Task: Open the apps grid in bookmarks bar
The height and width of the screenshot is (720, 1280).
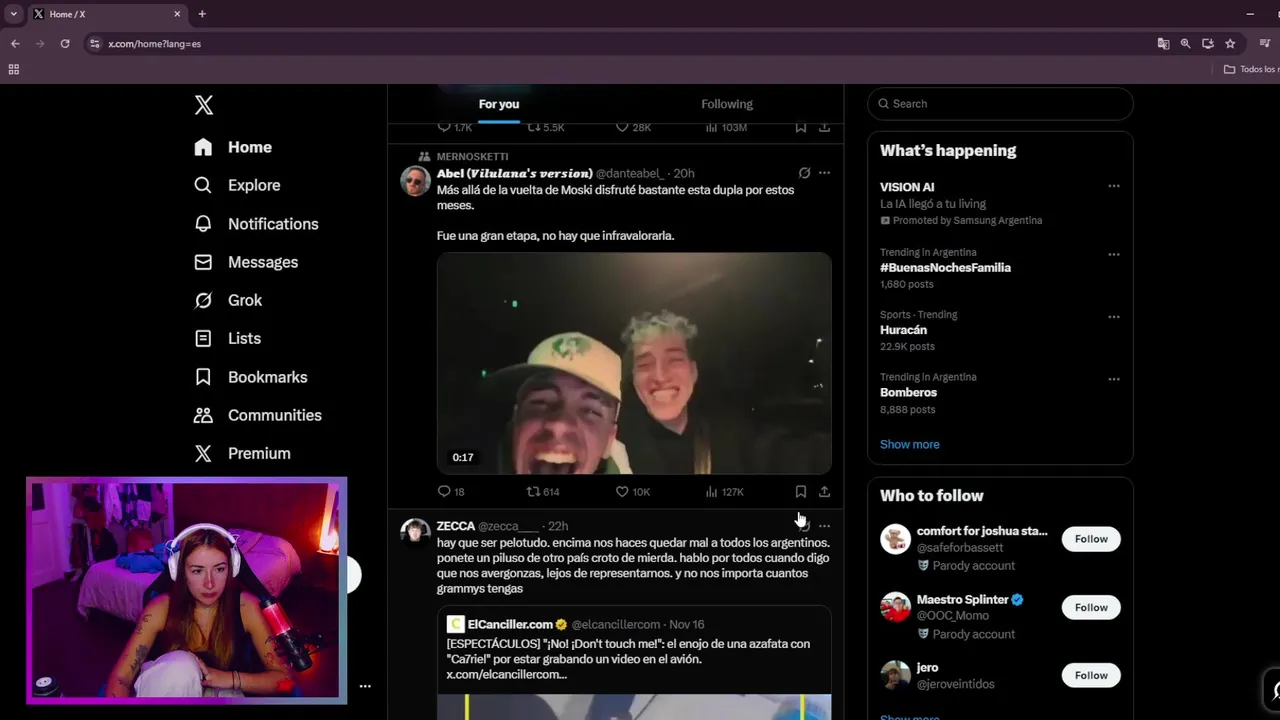Action: pyautogui.click(x=14, y=69)
